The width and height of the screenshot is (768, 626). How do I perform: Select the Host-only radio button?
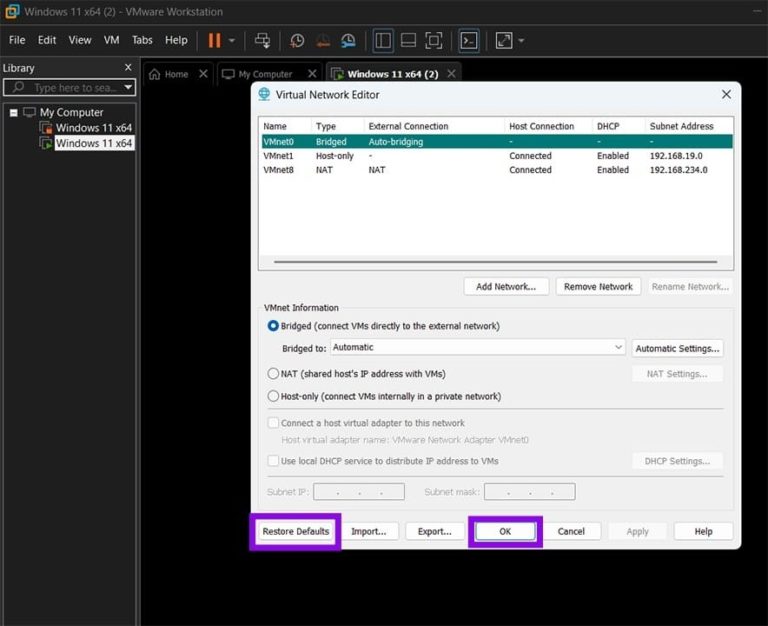point(273,396)
